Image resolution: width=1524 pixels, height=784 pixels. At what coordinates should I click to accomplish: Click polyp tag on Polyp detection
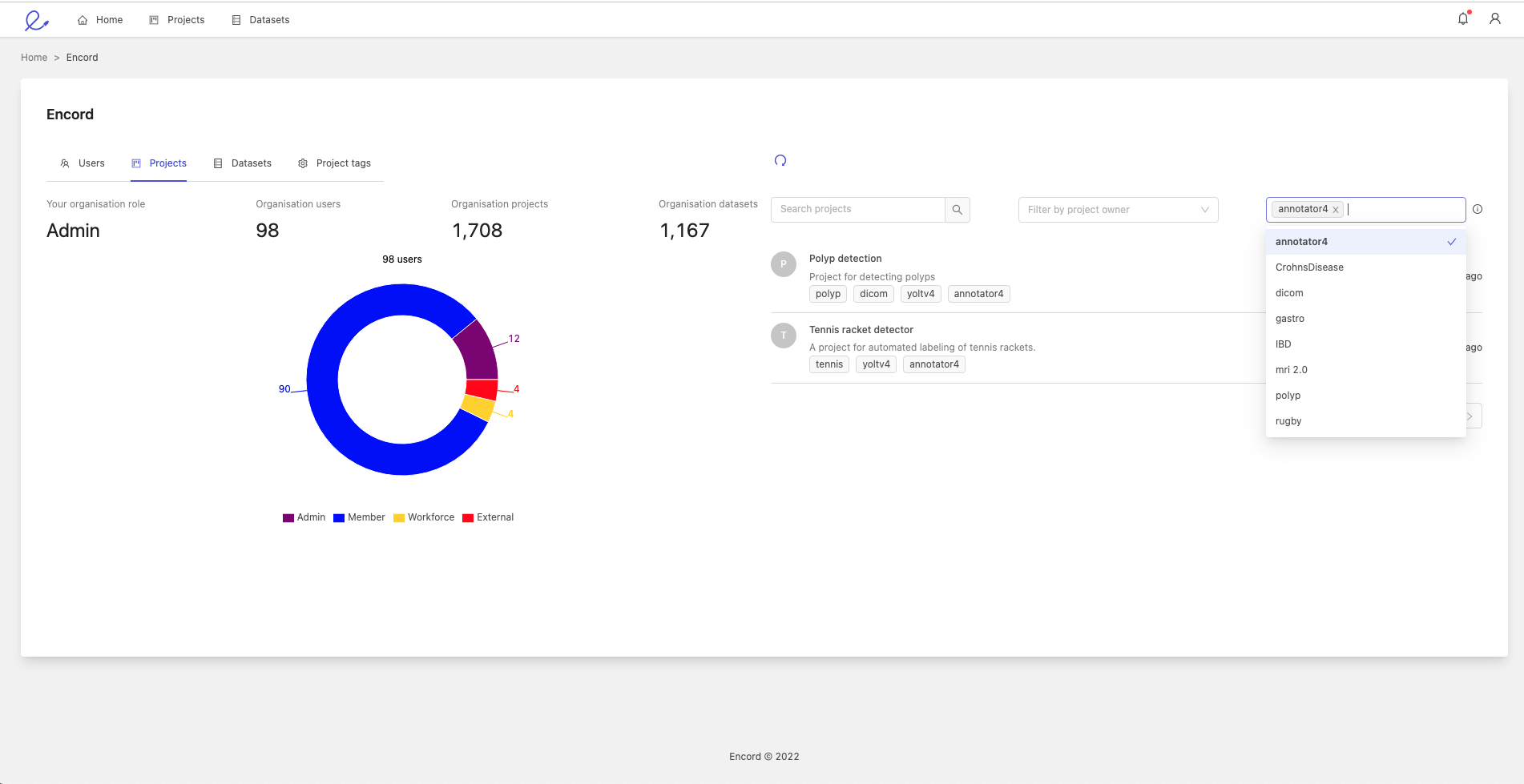pyautogui.click(x=828, y=294)
